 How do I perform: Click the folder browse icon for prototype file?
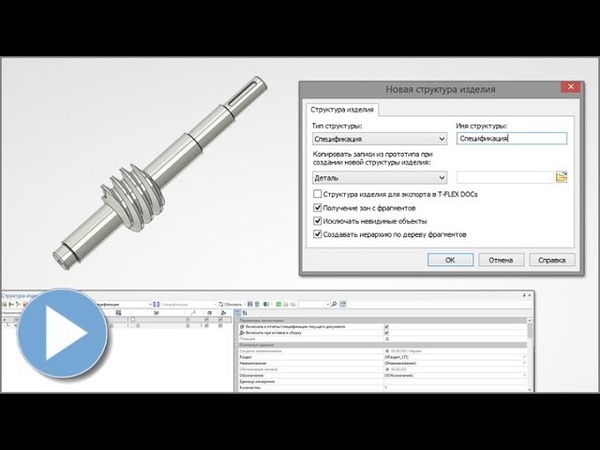pyautogui.click(x=561, y=177)
